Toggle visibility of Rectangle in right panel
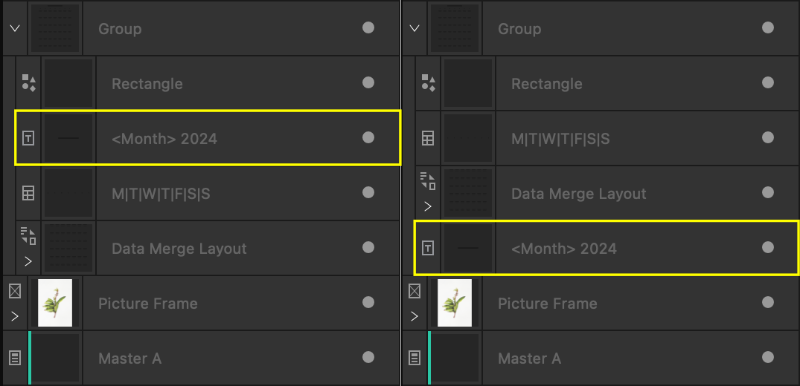 click(x=767, y=83)
